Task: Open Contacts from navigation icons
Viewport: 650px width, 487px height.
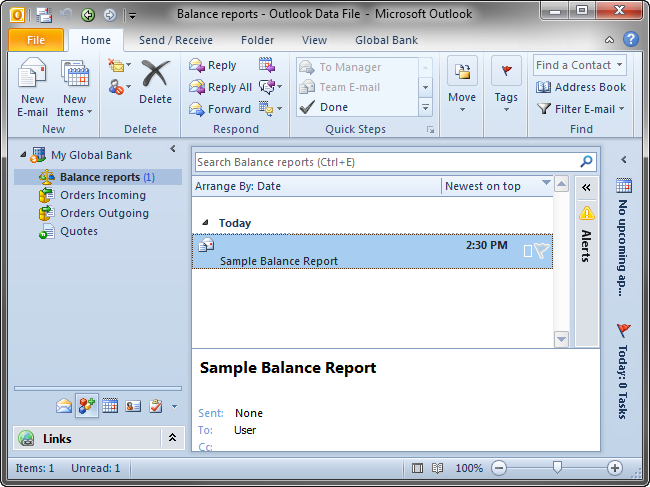Action: tap(133, 406)
